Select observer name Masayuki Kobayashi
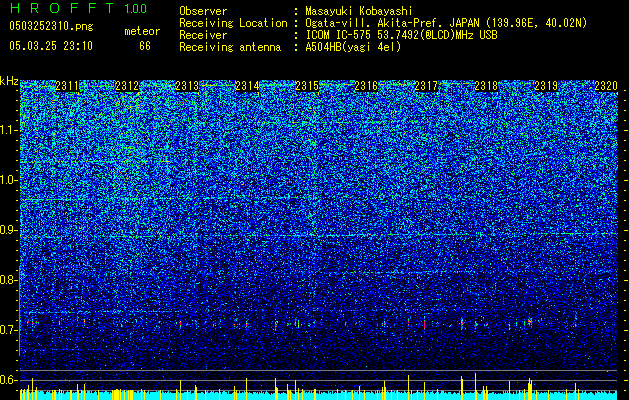The width and height of the screenshot is (629, 400). (x=359, y=12)
